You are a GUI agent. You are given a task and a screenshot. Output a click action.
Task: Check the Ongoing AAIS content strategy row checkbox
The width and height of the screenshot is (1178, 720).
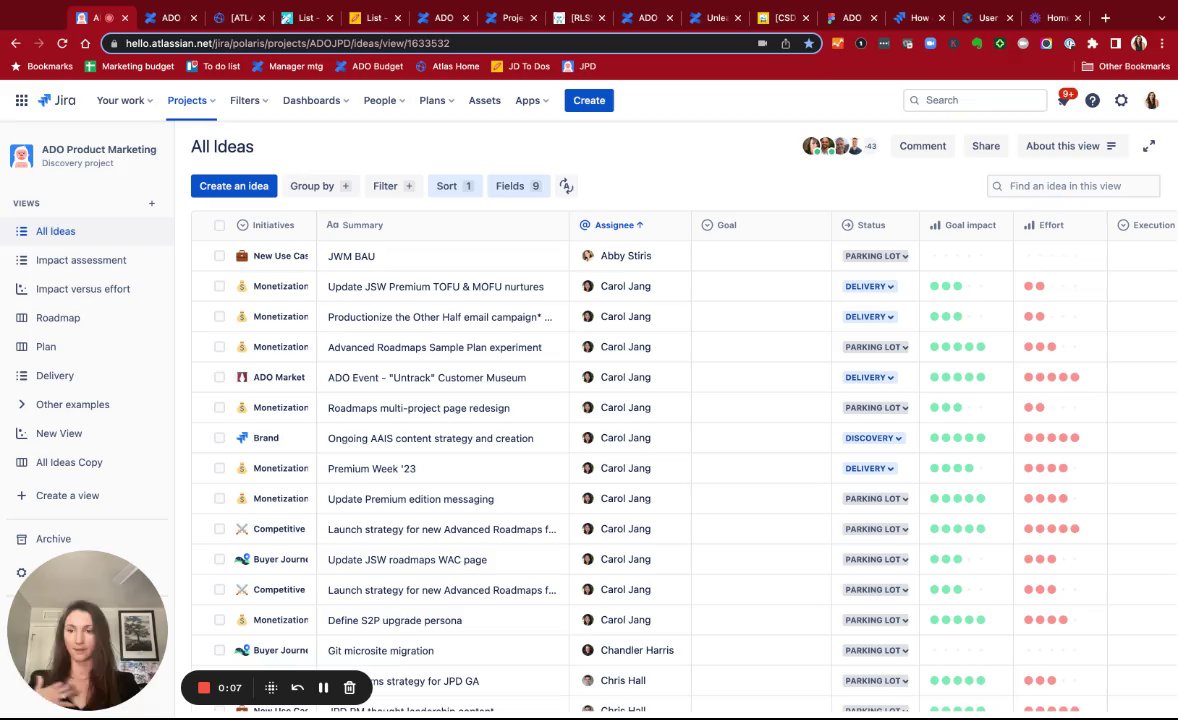click(x=219, y=438)
